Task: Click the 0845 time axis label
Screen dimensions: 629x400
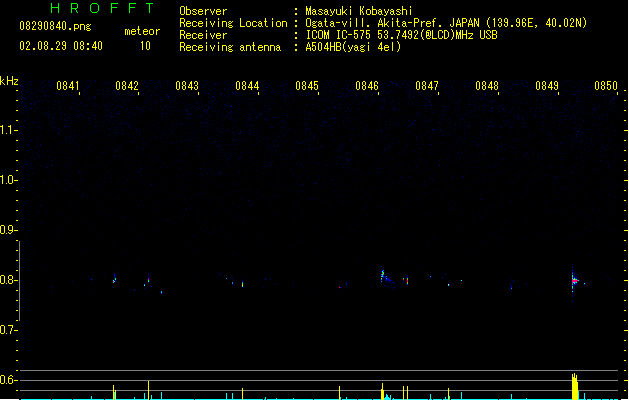Action: (x=307, y=86)
